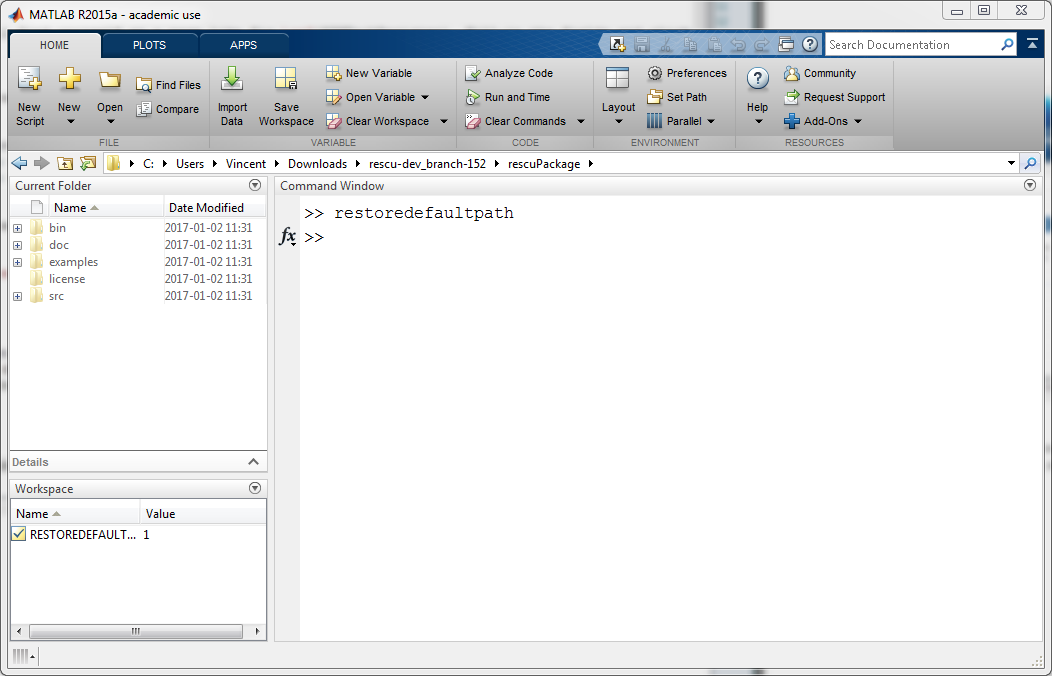Click the address bar search icon
This screenshot has height=676, width=1052.
pyautogui.click(x=1030, y=163)
